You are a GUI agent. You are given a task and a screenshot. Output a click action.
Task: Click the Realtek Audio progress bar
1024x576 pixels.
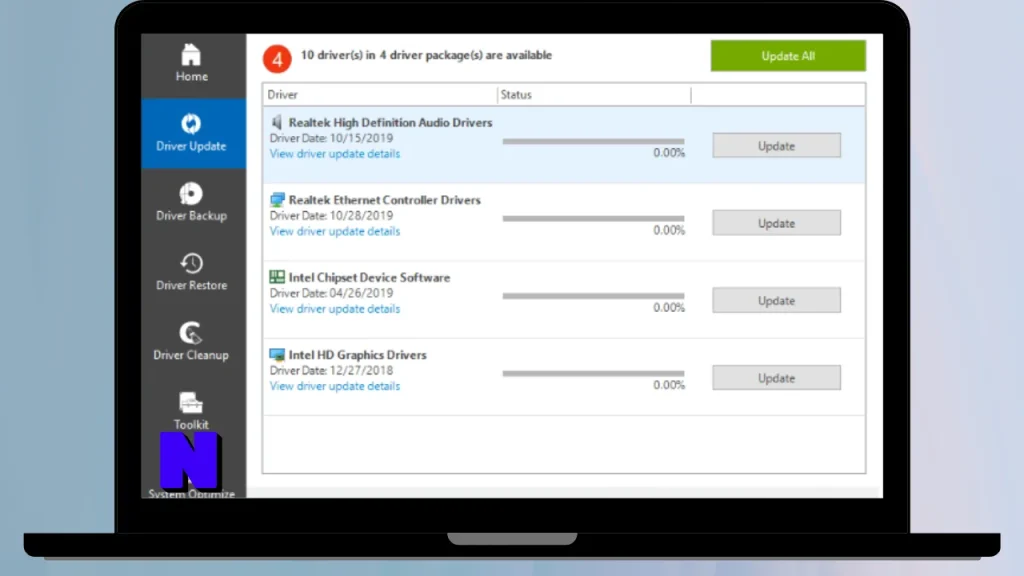click(x=594, y=141)
